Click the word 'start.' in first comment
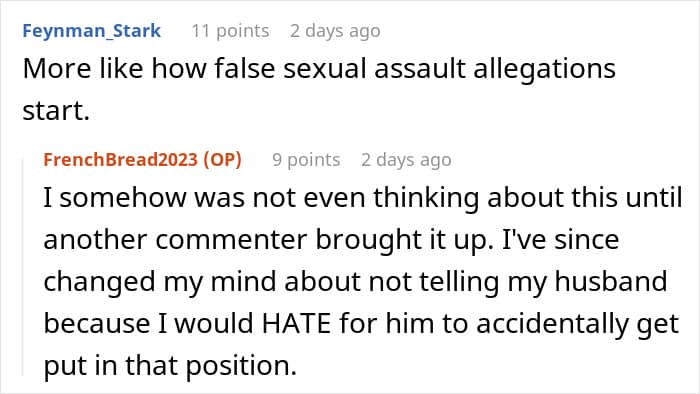 point(56,111)
